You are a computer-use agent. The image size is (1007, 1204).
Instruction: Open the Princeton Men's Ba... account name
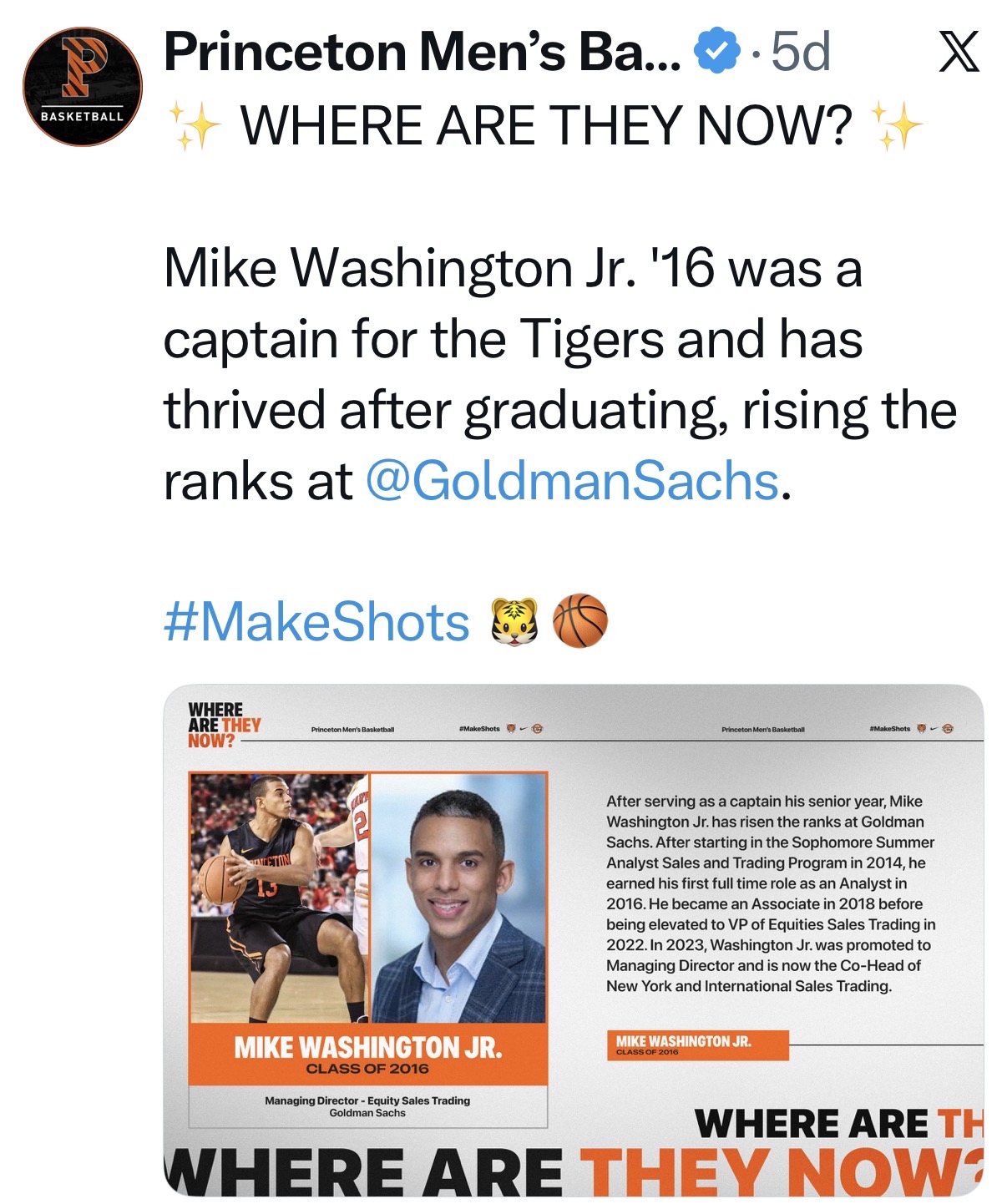(422, 52)
